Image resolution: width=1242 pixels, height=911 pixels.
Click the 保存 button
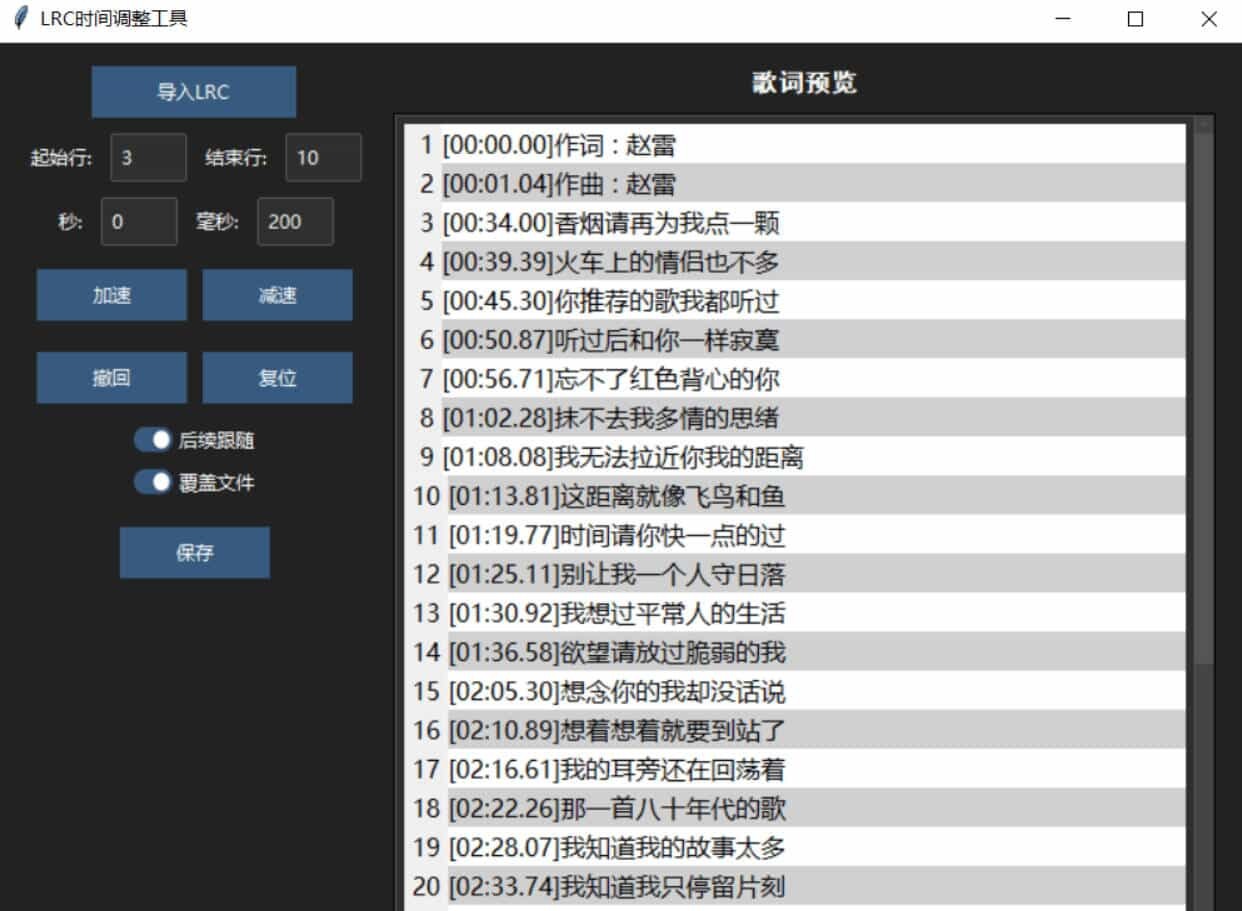(194, 552)
